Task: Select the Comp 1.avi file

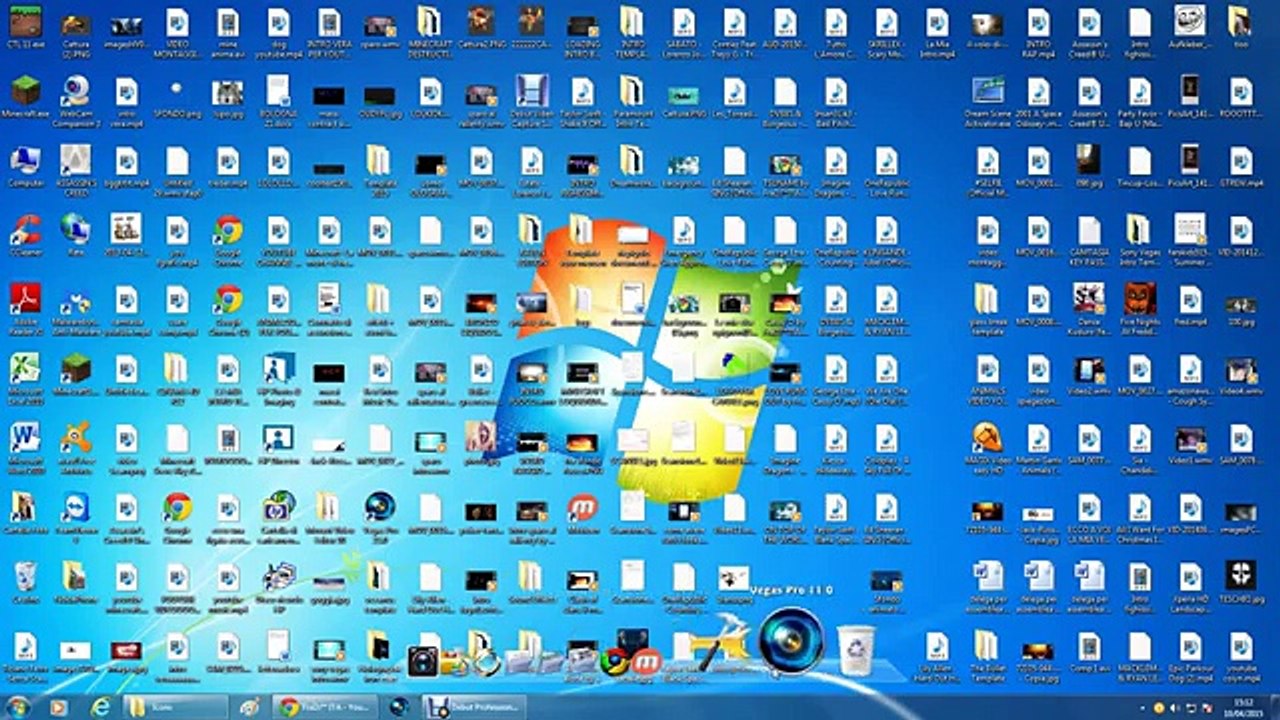Action: click(1089, 652)
